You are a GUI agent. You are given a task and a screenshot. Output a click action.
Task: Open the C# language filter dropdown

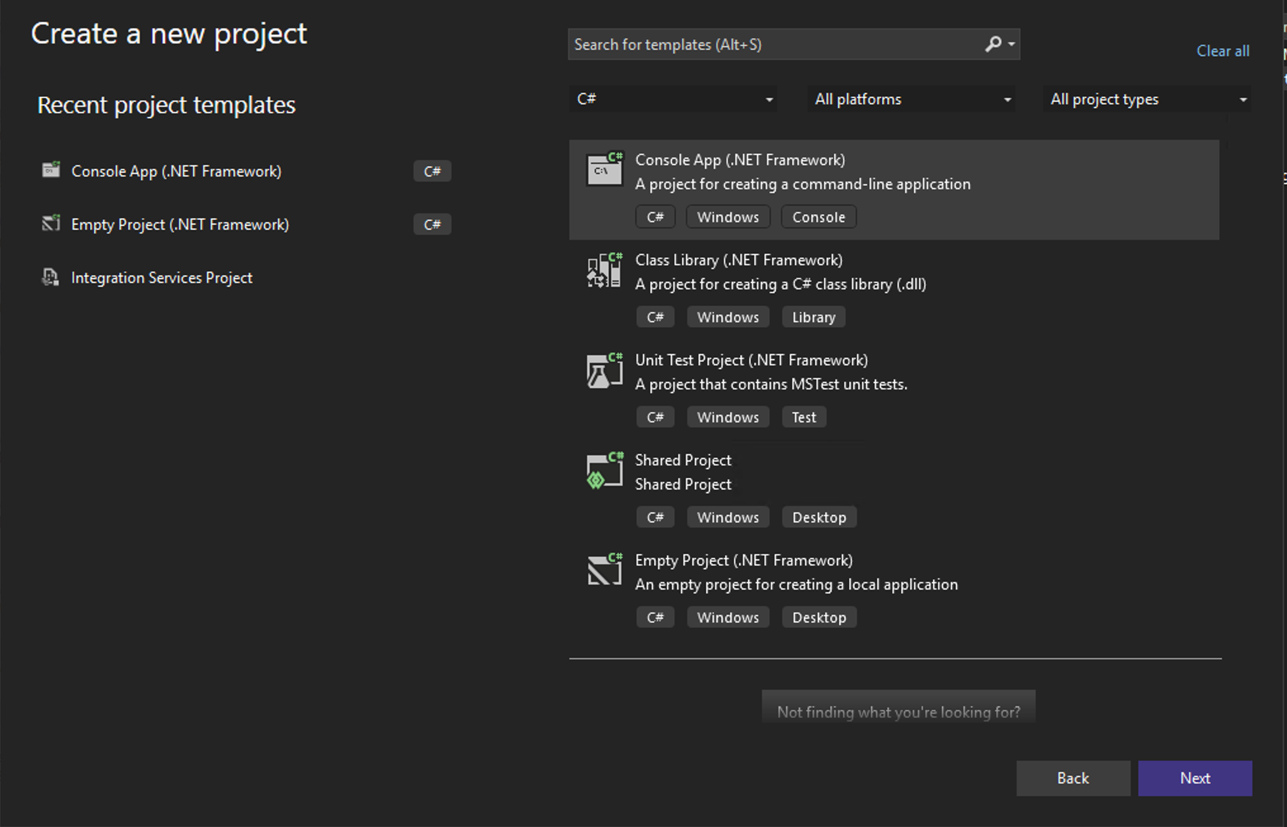pyautogui.click(x=675, y=99)
